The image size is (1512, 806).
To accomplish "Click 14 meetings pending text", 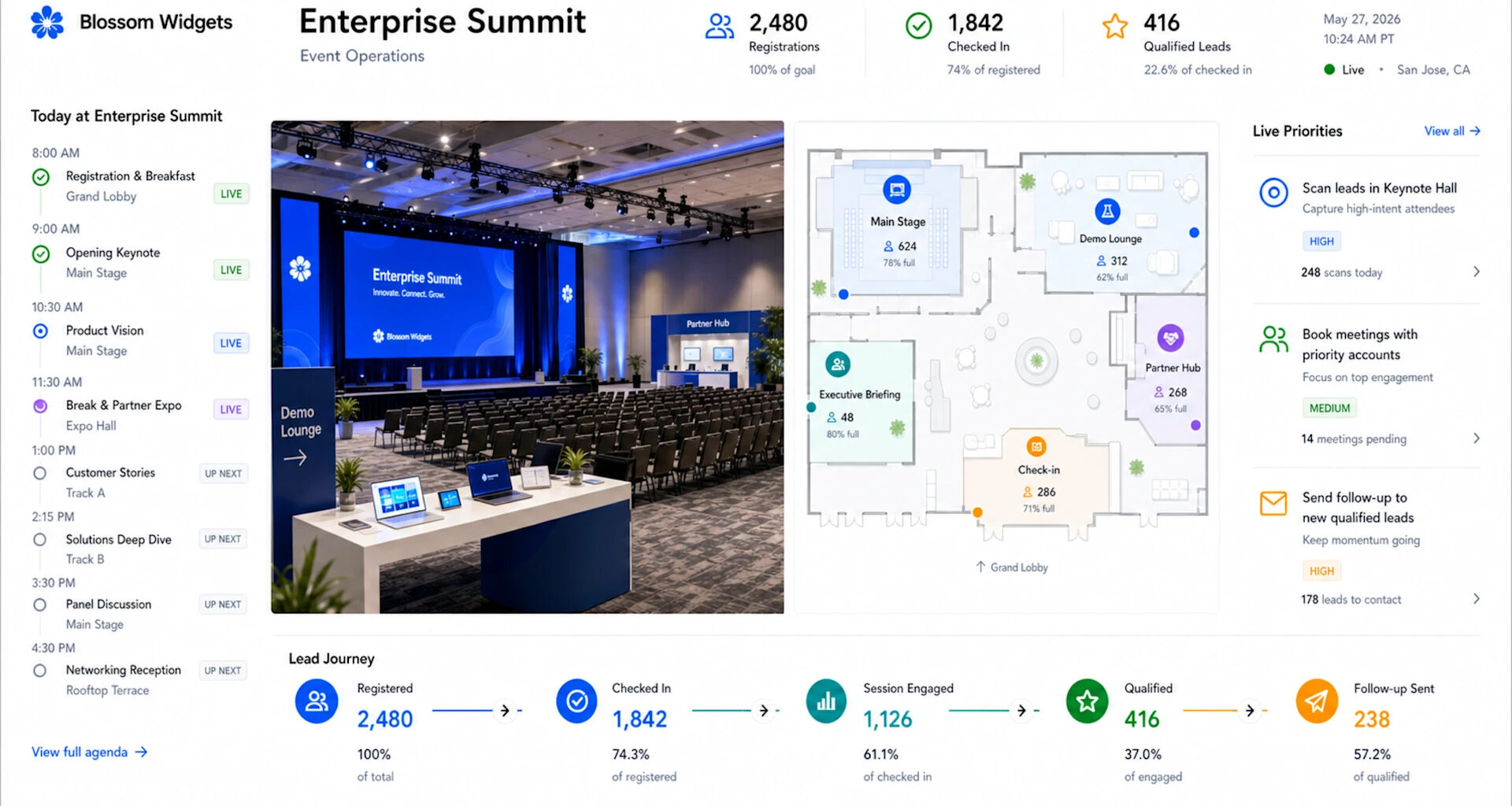I will tap(1354, 439).
